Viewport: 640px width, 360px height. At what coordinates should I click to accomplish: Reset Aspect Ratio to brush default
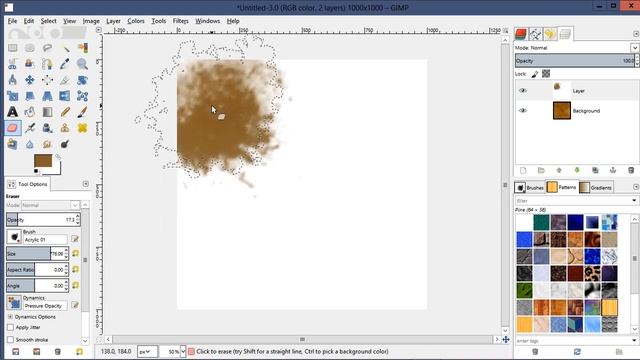pyautogui.click(x=76, y=269)
